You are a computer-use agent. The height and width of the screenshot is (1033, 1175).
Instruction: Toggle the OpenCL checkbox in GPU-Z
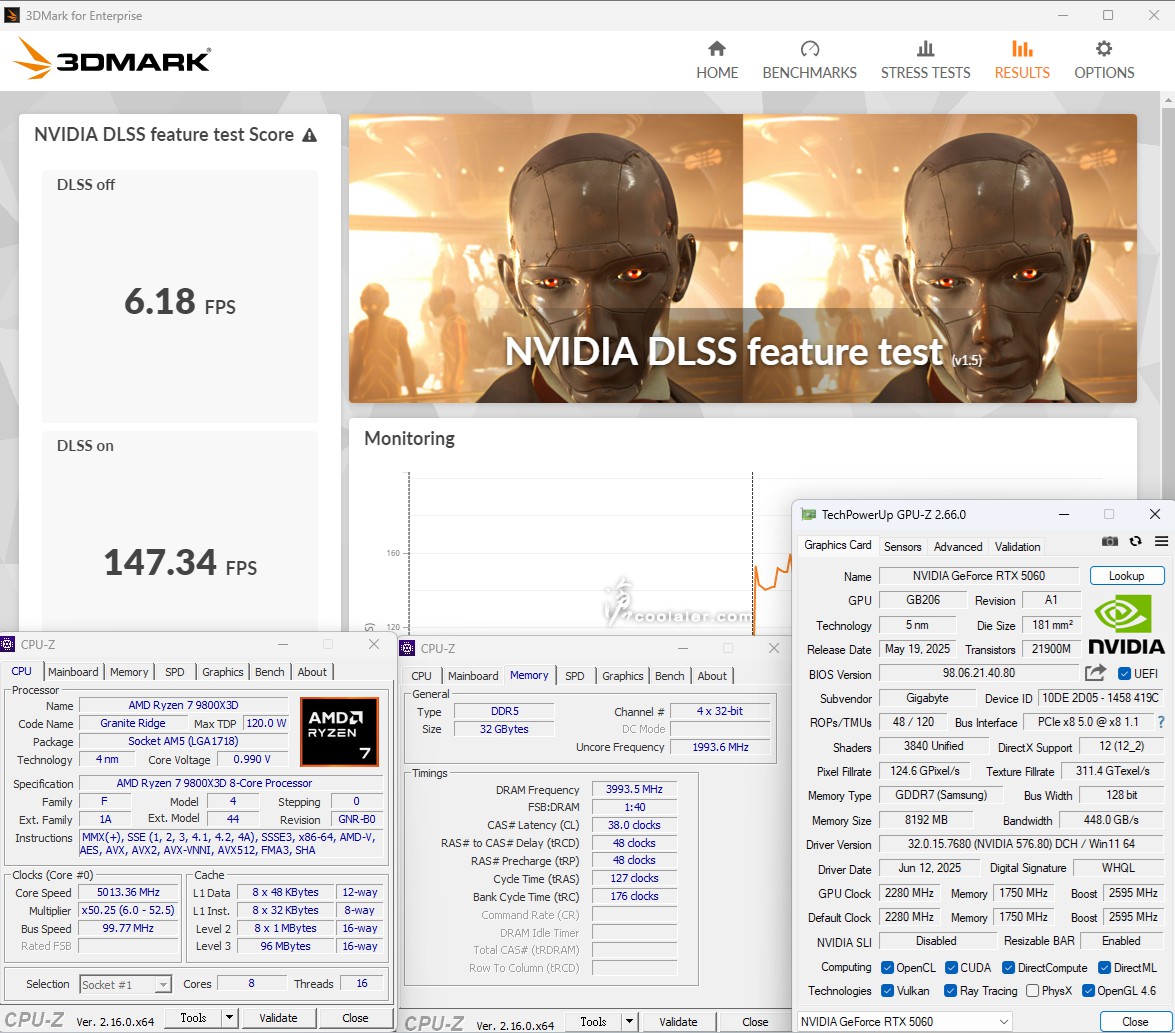(x=887, y=967)
